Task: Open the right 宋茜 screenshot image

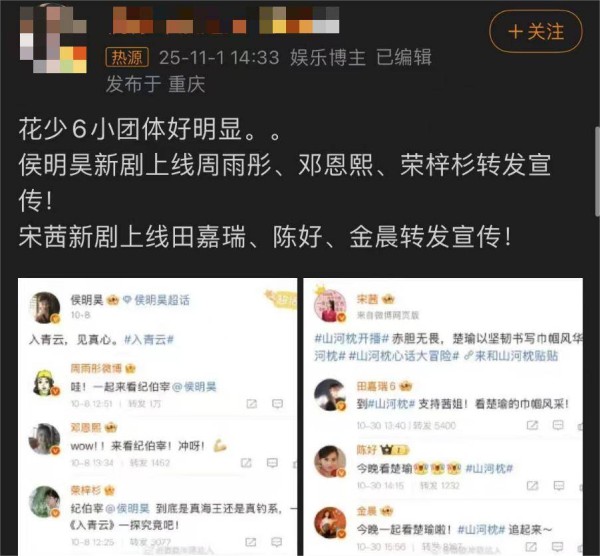Action: click(443, 416)
